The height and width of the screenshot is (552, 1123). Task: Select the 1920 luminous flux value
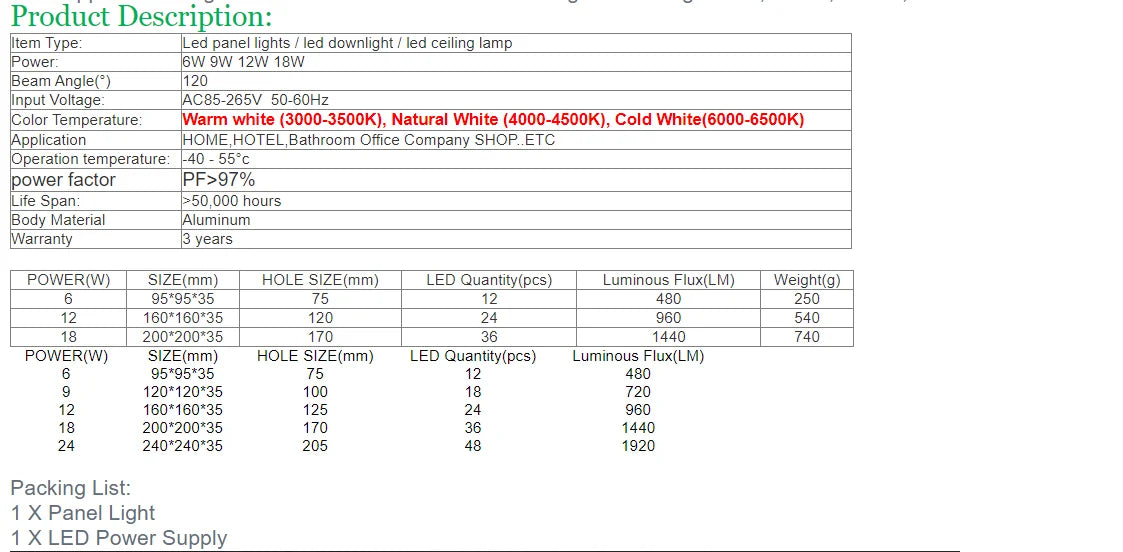(x=638, y=446)
